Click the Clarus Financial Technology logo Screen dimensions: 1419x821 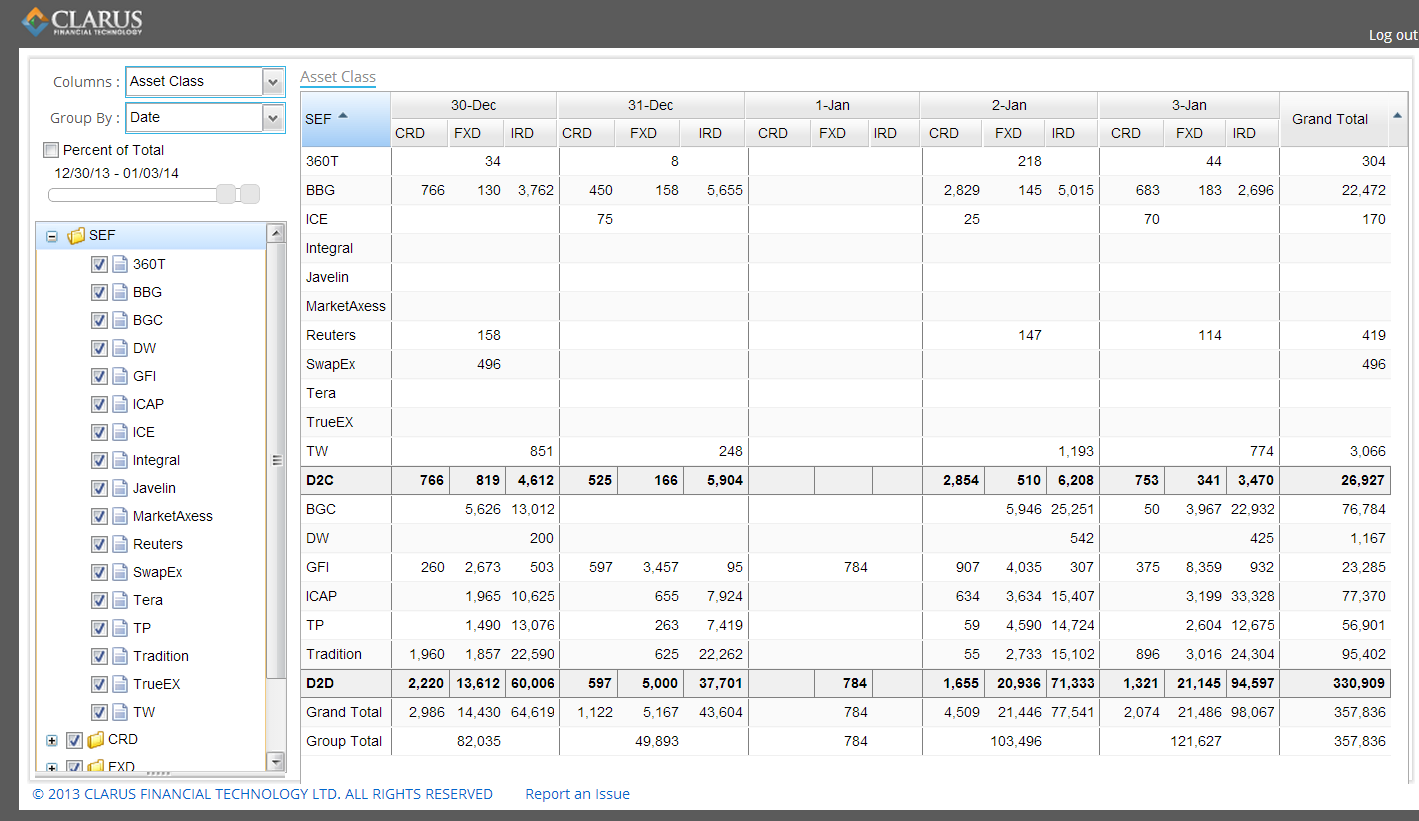click(x=82, y=21)
